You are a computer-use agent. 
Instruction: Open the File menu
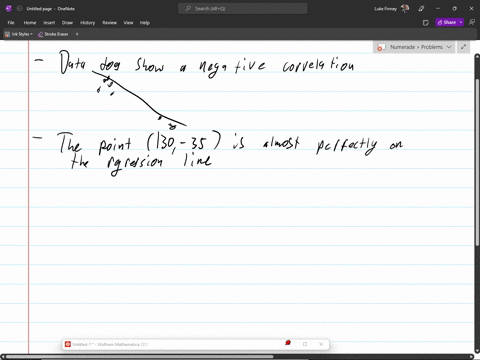click(x=11, y=23)
